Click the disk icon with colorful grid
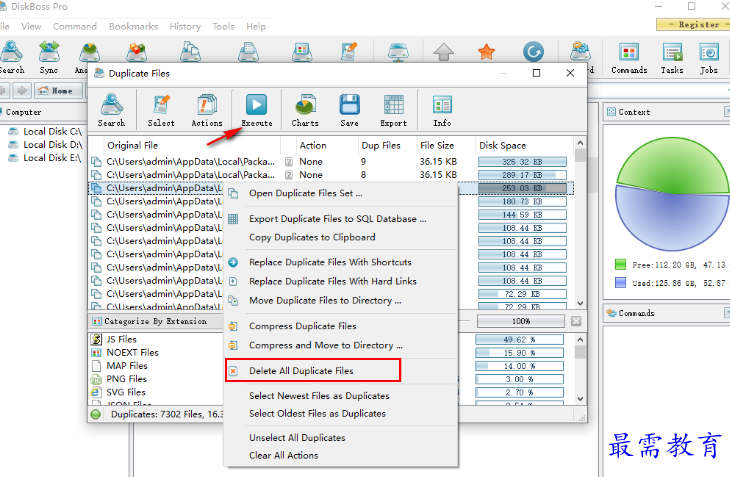Image resolution: width=730 pixels, height=477 pixels. tap(302, 52)
